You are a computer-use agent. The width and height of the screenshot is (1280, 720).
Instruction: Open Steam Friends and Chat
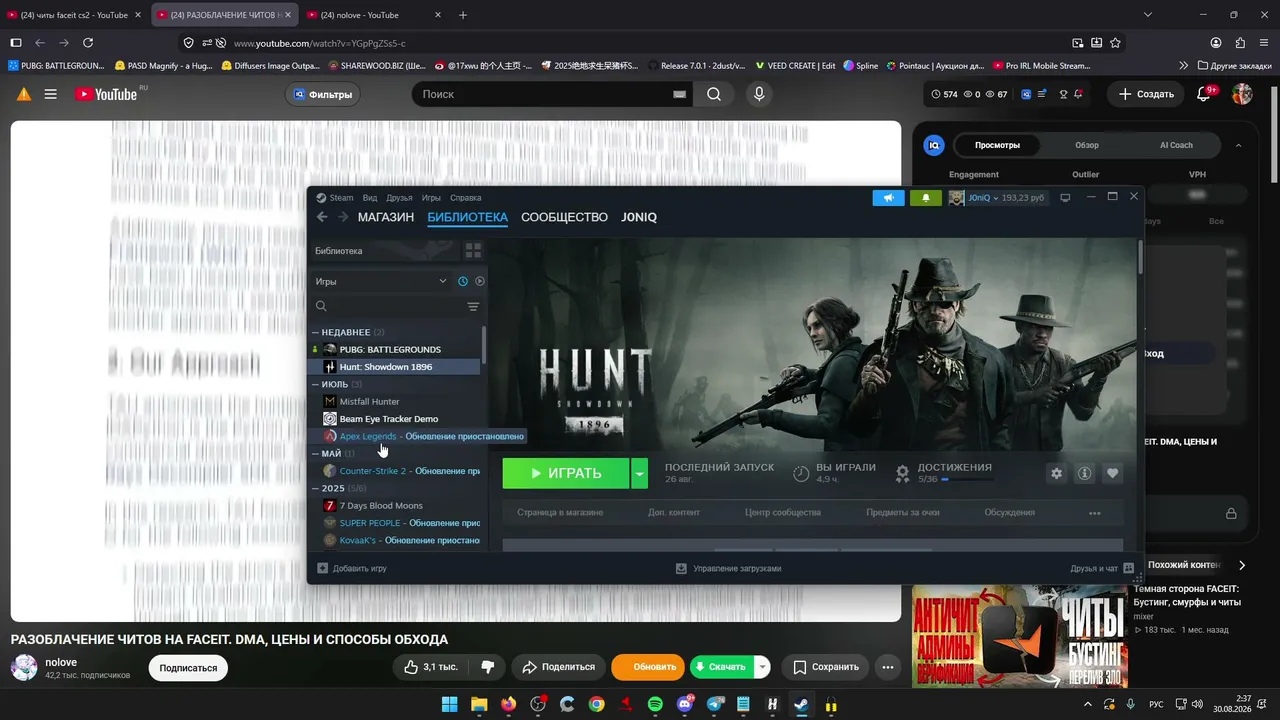tap(1102, 568)
